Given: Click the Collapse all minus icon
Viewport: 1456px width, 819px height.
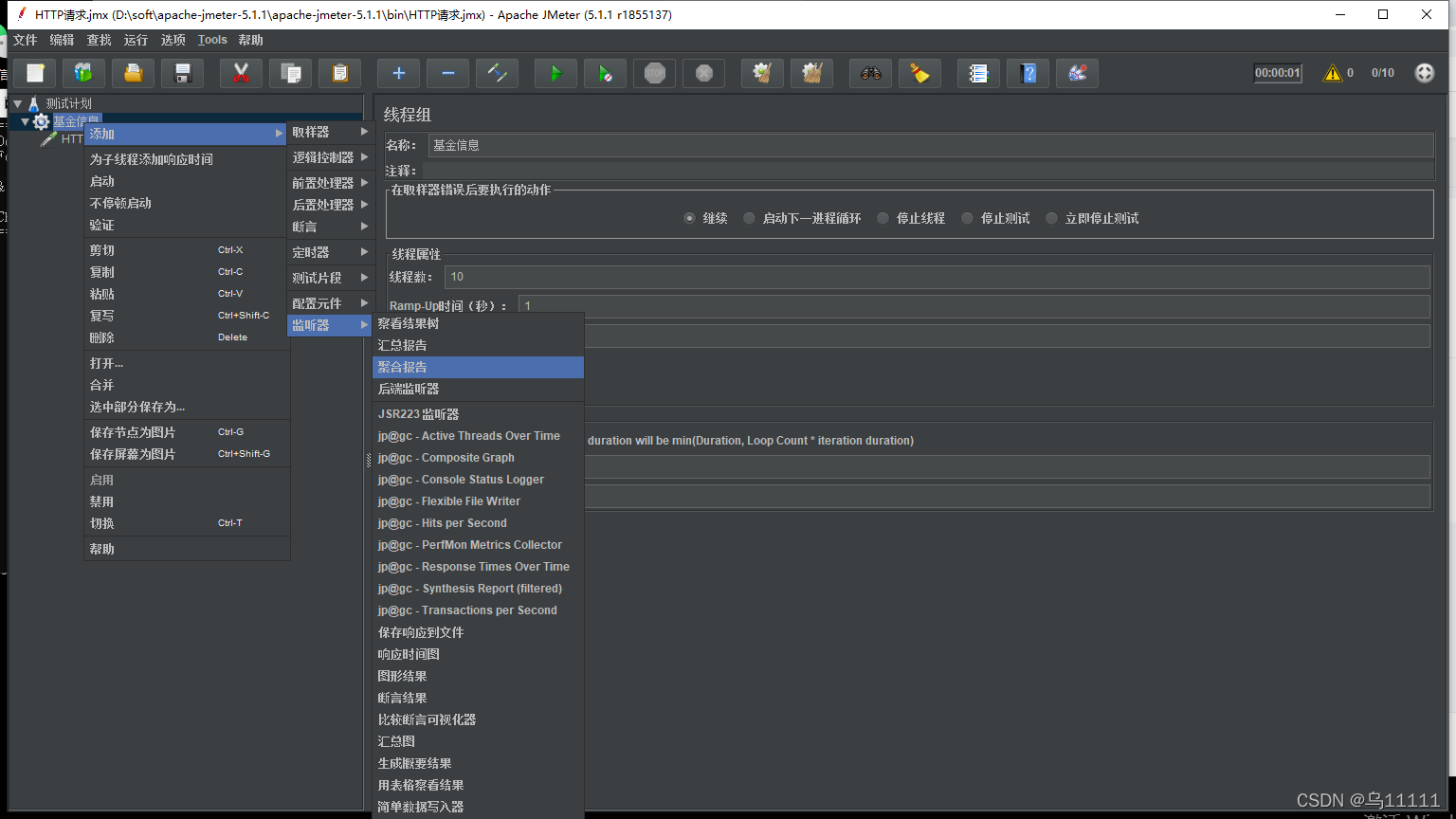Looking at the screenshot, I should [x=448, y=73].
